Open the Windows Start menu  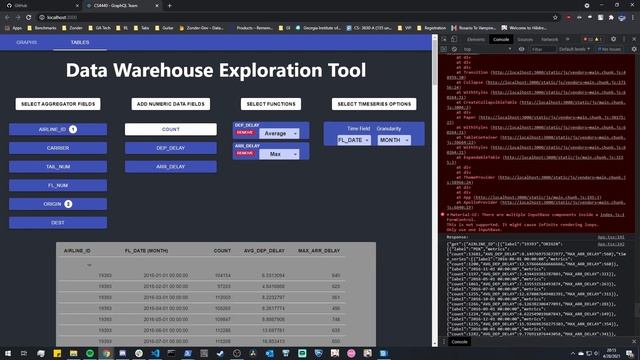[x=7, y=353]
